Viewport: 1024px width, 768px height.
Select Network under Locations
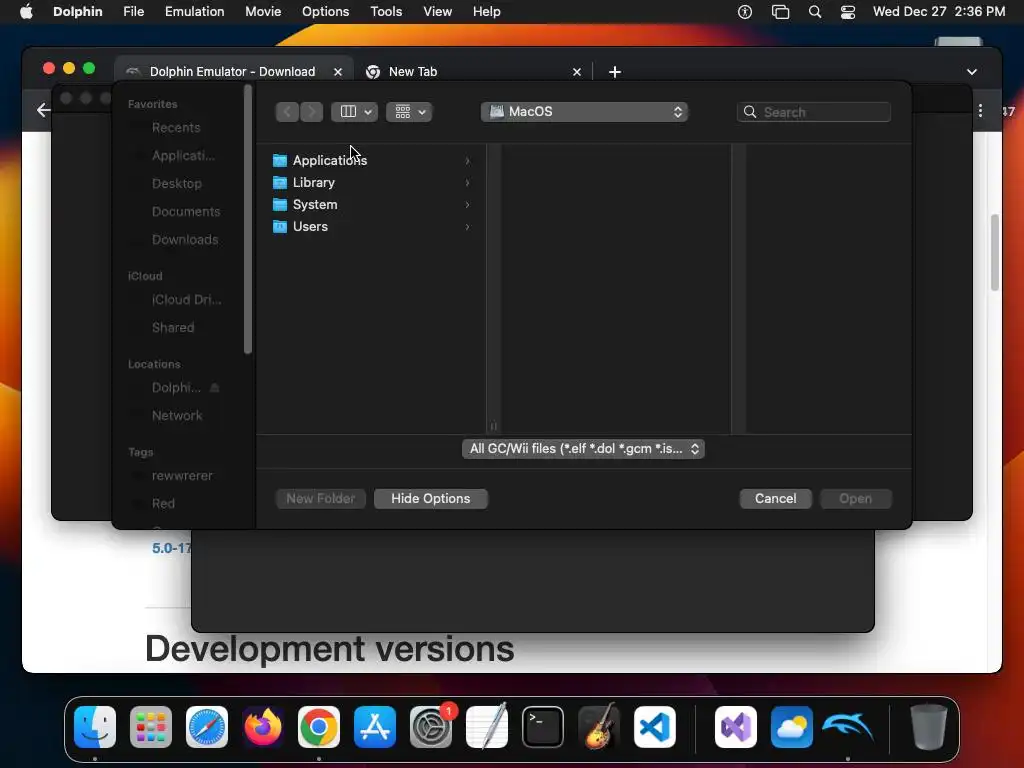tap(177, 415)
